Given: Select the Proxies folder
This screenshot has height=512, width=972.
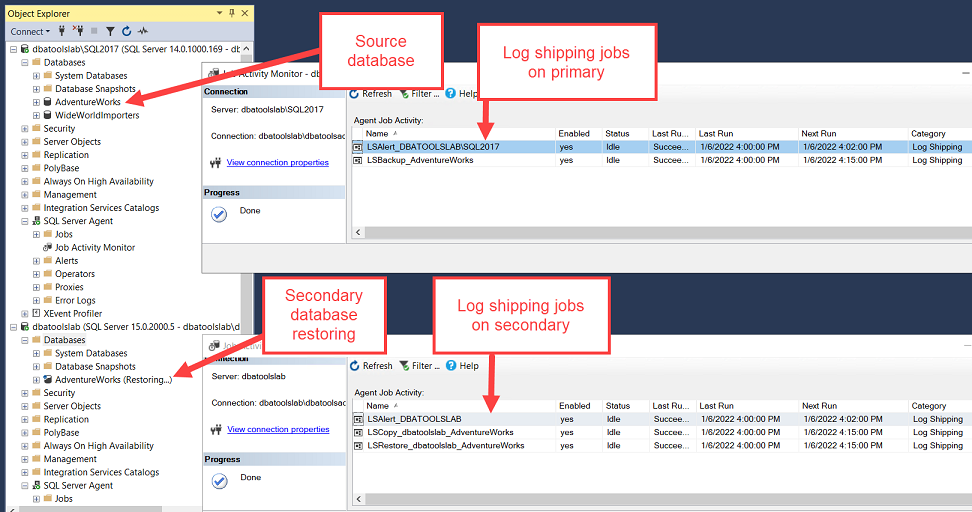Looking at the screenshot, I should tap(69, 287).
